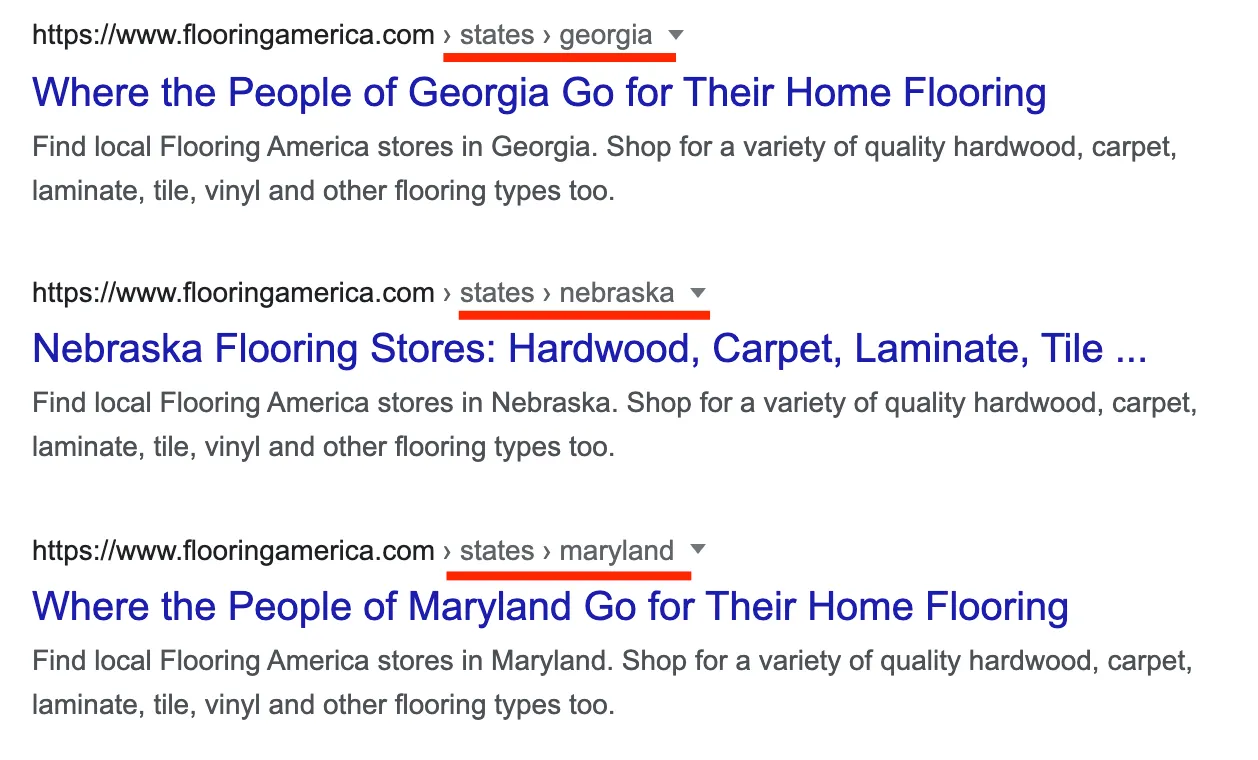
Task: Open 'Where the People of Georgia Go' result
Action: click(x=539, y=93)
